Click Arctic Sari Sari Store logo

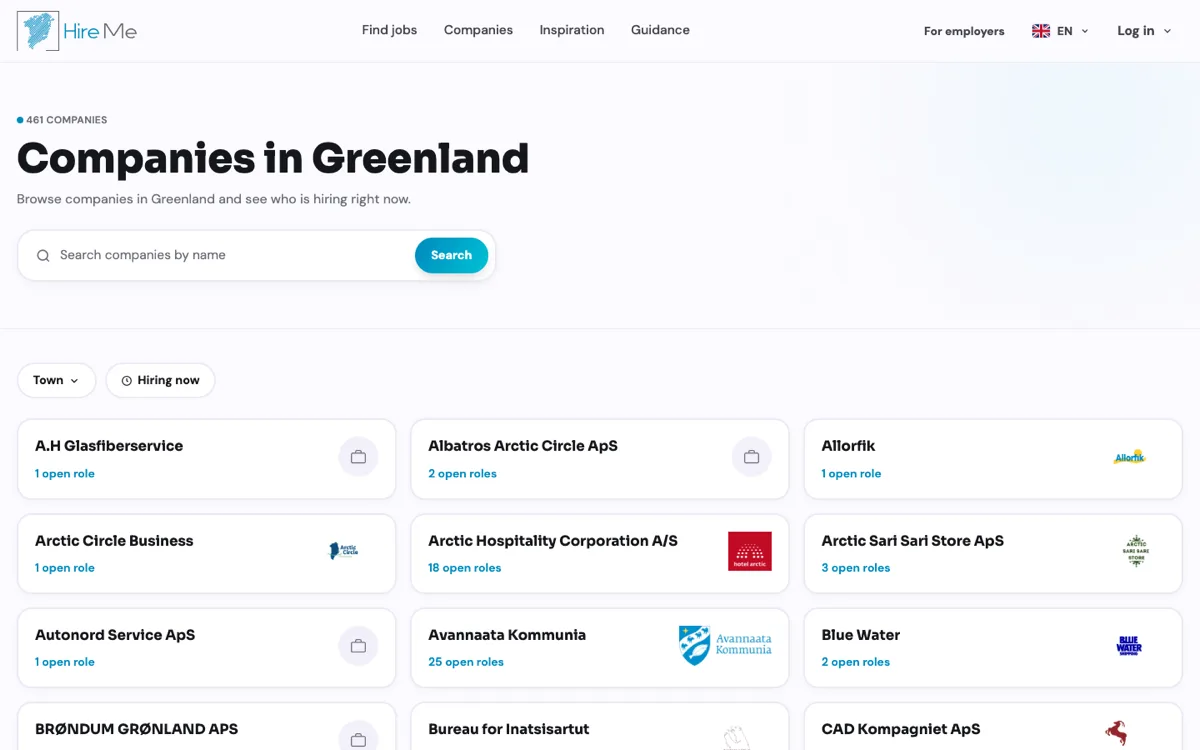click(x=1136, y=551)
